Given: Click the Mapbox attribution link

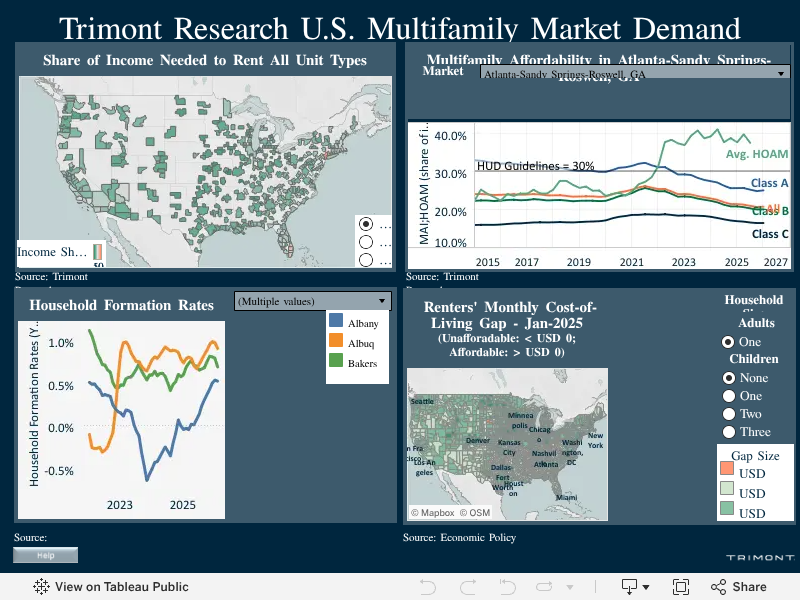Looking at the screenshot, I should pyautogui.click(x=433, y=513).
